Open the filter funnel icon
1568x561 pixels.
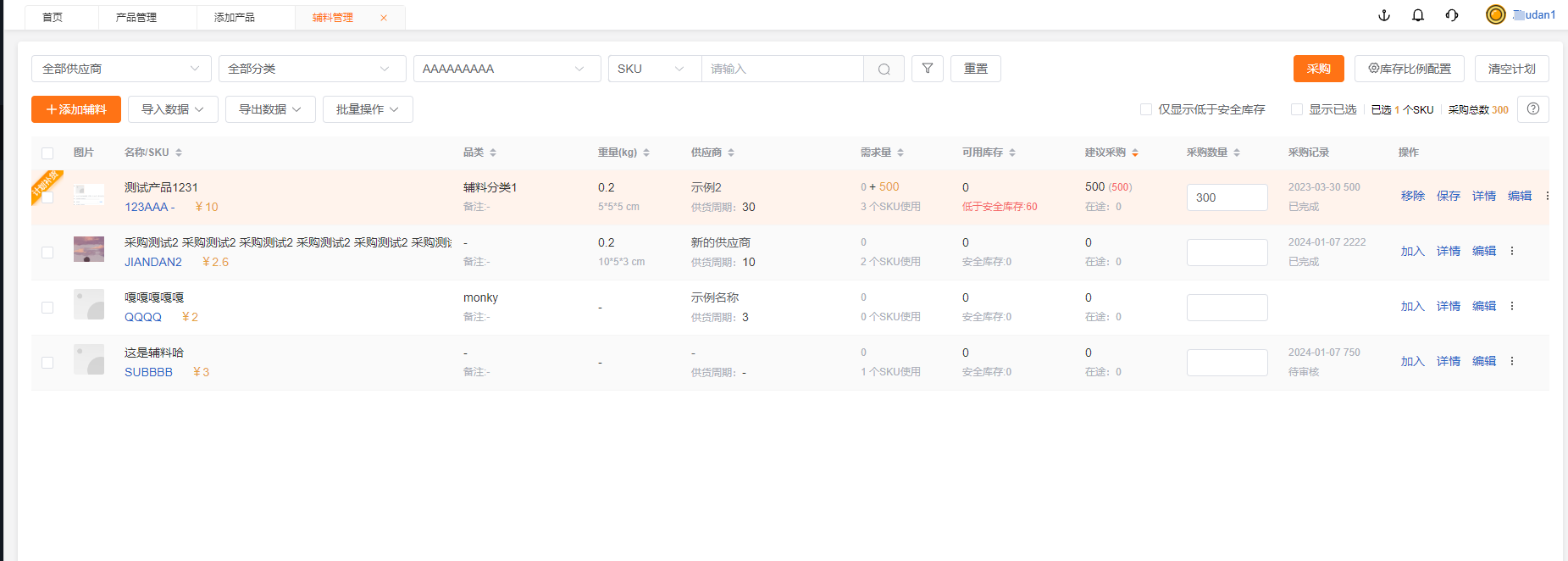(x=928, y=69)
